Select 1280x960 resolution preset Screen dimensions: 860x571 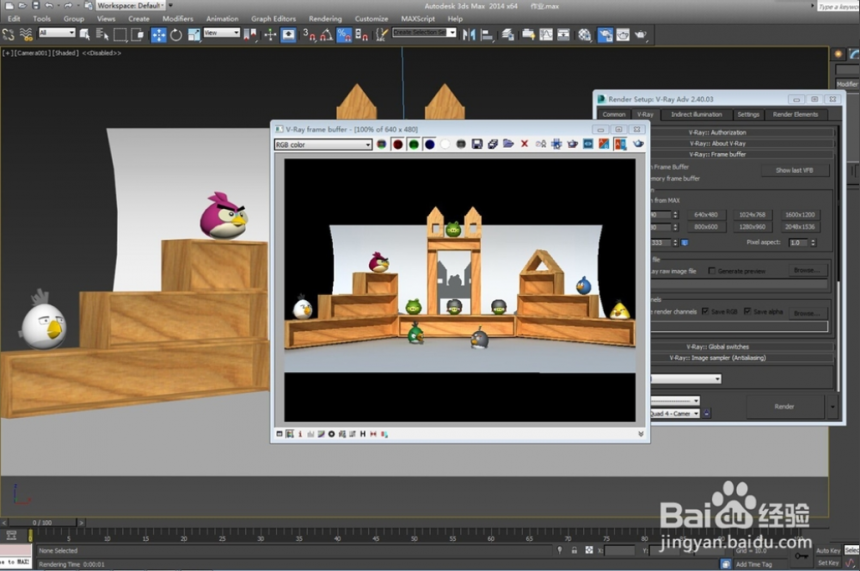(752, 227)
